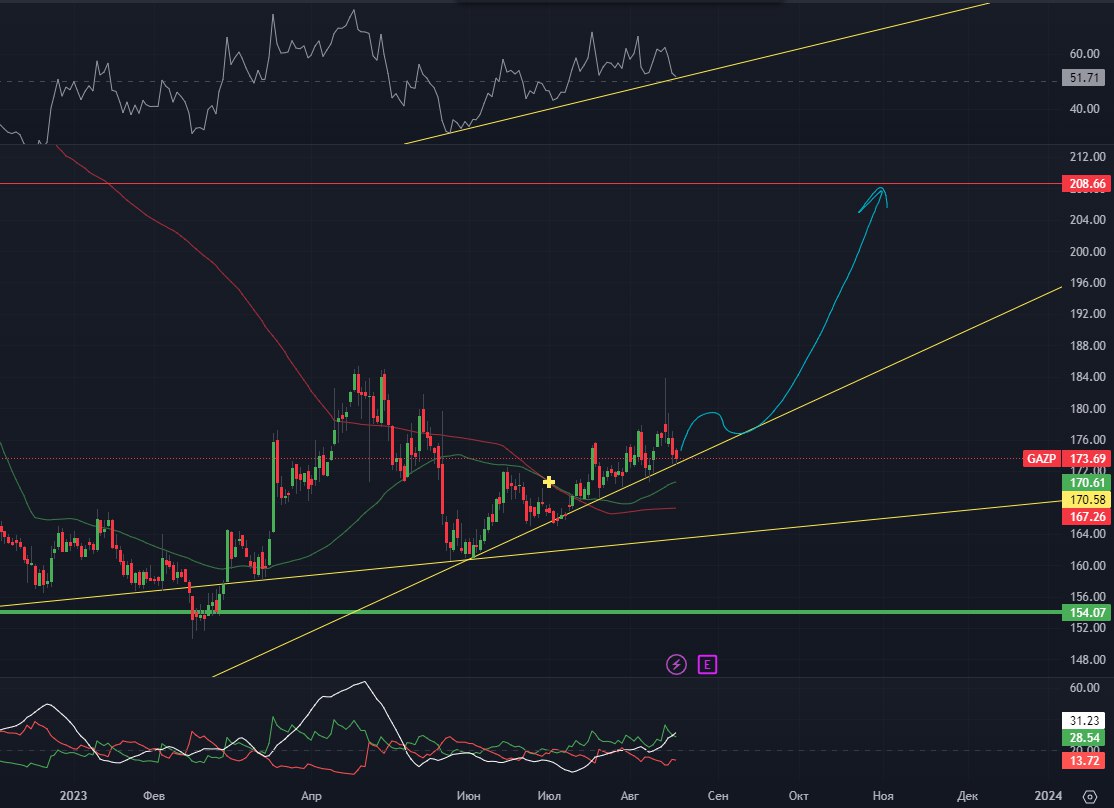1114x808 pixels.
Task: Click the green 170.61 moving average label
Action: point(1086,482)
